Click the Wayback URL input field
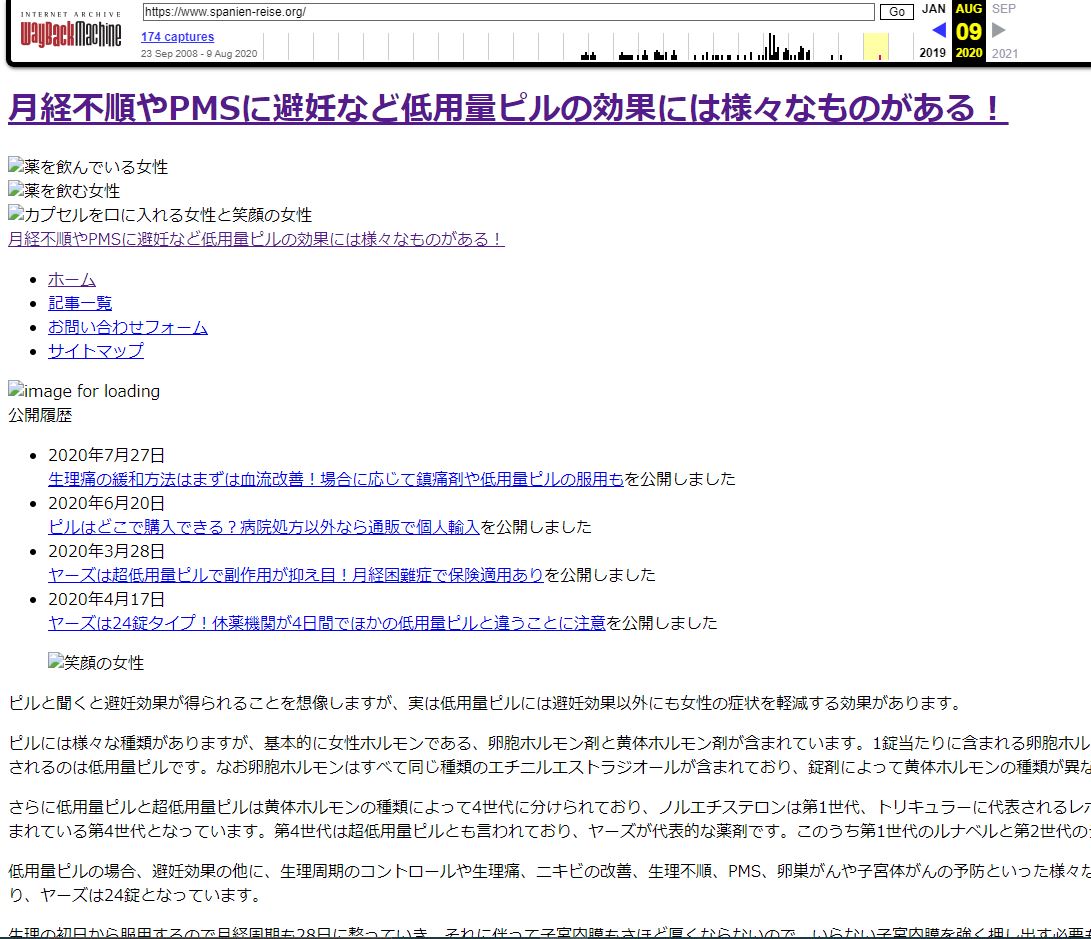1091x939 pixels. point(508,12)
